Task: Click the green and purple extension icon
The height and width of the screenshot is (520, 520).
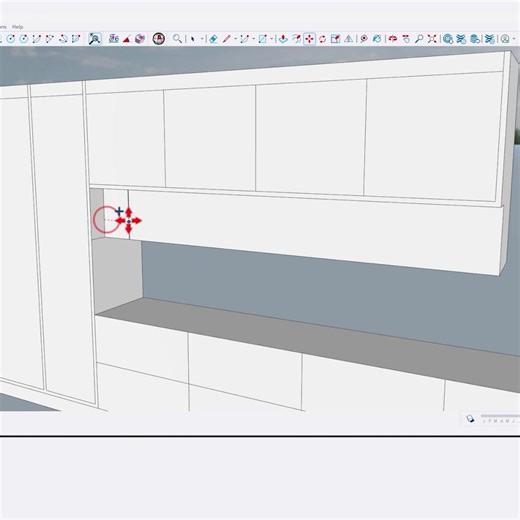Action: pos(114,39)
